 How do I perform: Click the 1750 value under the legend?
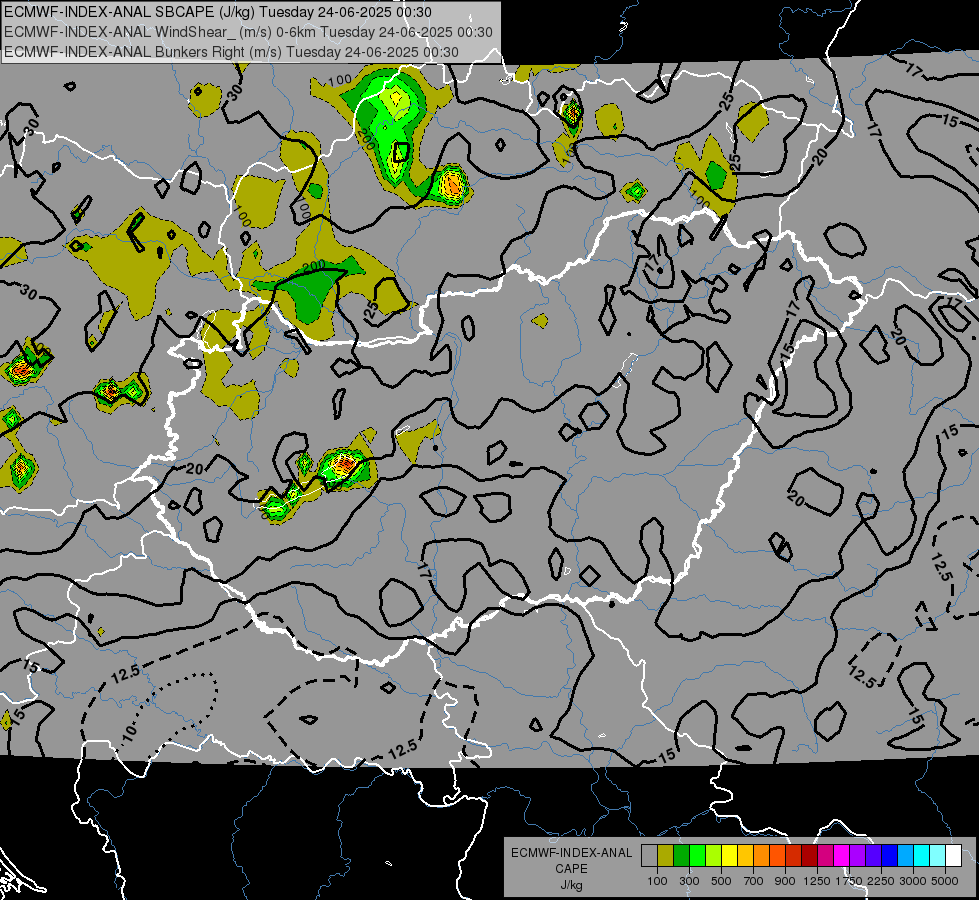click(x=849, y=881)
